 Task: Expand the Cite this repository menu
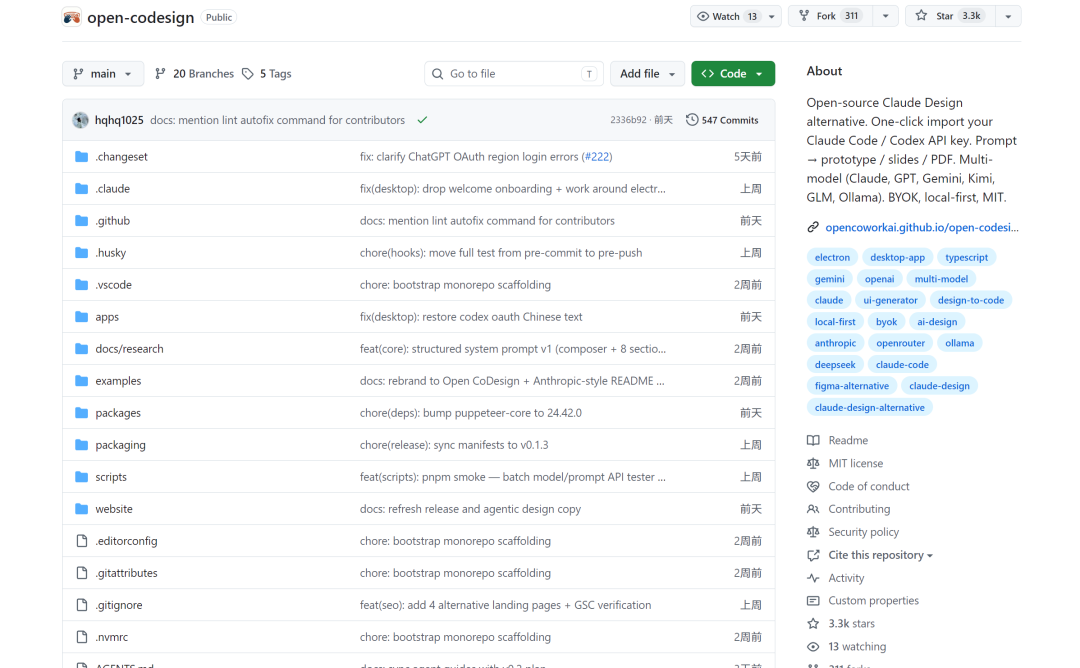(x=880, y=555)
